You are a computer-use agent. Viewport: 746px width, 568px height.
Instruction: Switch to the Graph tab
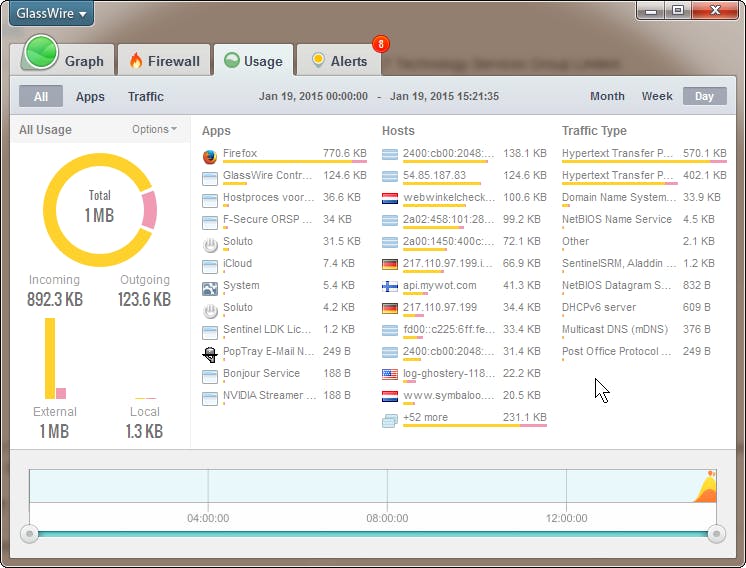click(67, 60)
